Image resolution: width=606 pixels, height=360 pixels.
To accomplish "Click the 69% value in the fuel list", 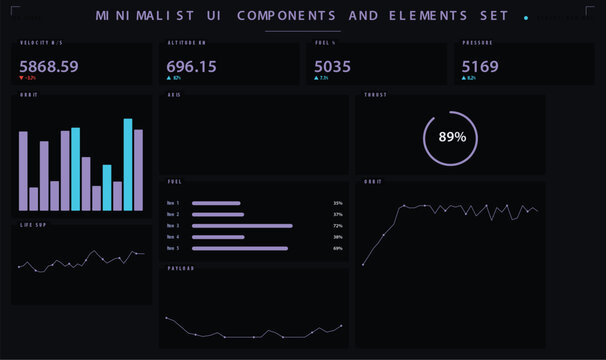I will (x=338, y=248).
